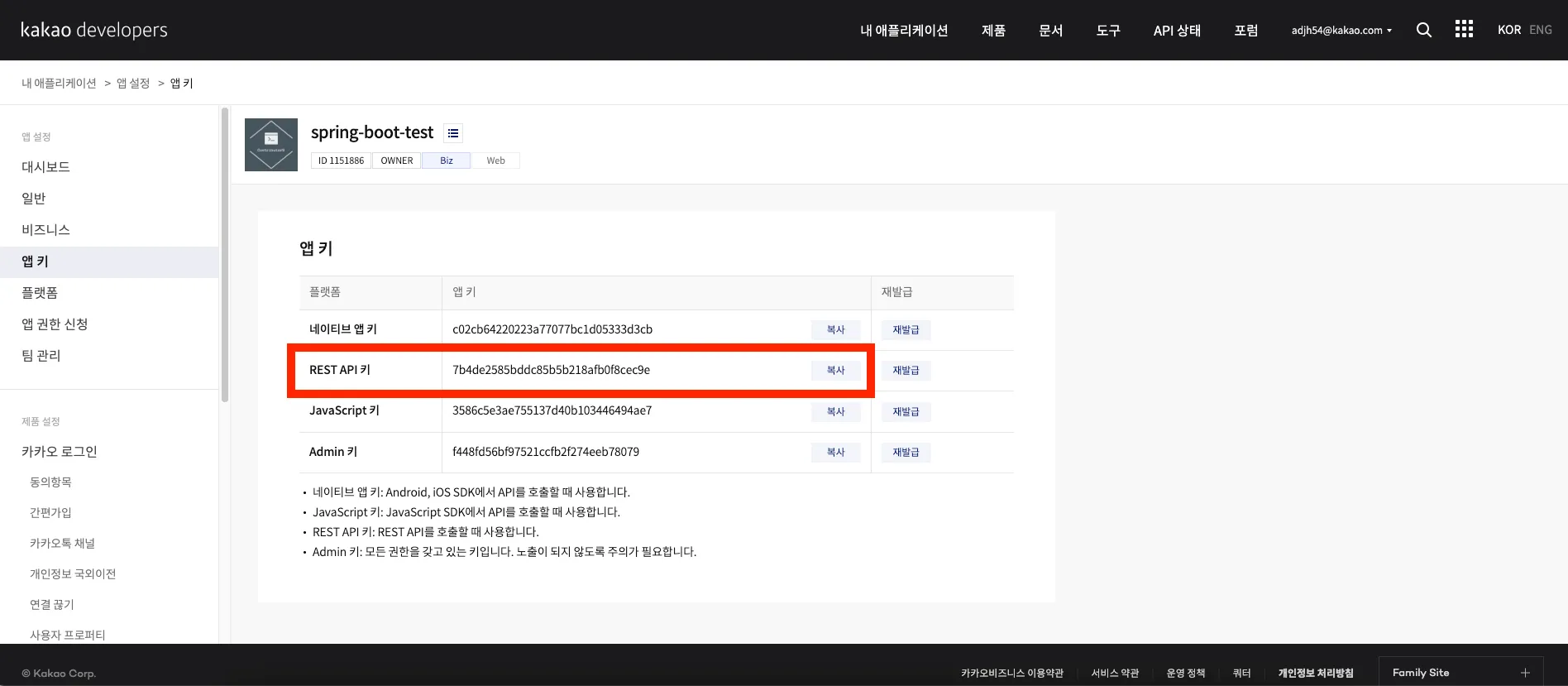Image resolution: width=1568 pixels, height=686 pixels.
Task: Click the Web badge
Action: click(x=495, y=161)
